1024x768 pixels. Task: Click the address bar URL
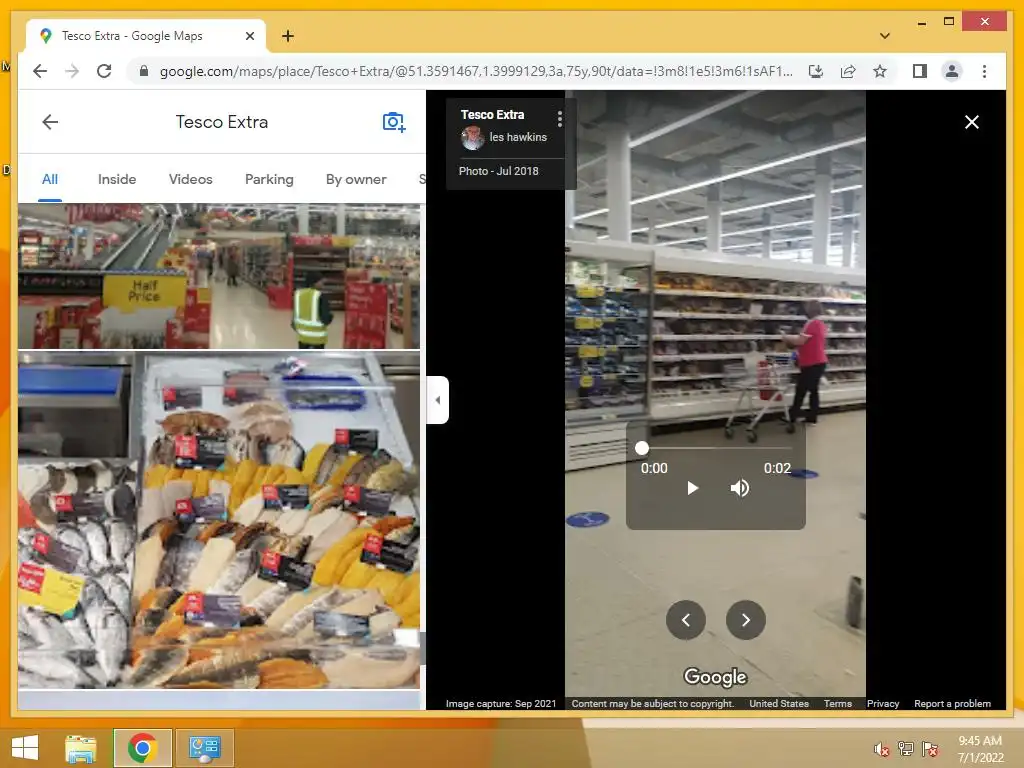(476, 71)
